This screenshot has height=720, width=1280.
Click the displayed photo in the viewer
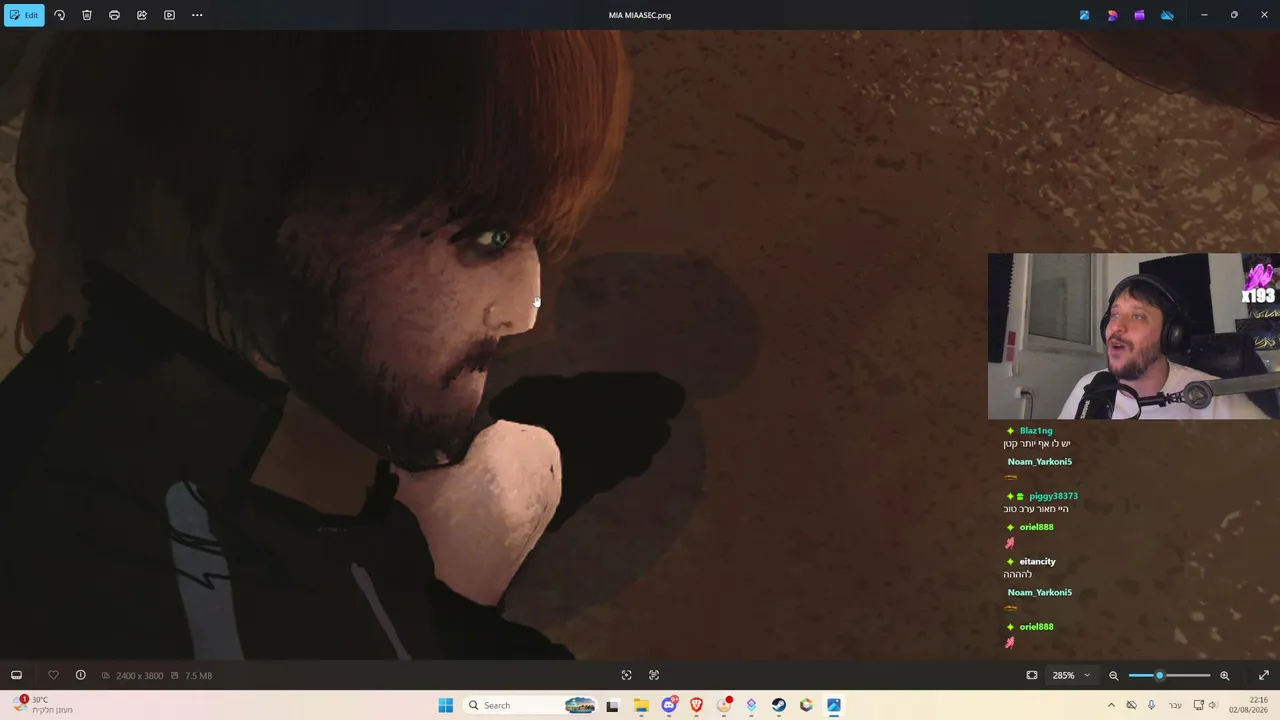[640, 345]
